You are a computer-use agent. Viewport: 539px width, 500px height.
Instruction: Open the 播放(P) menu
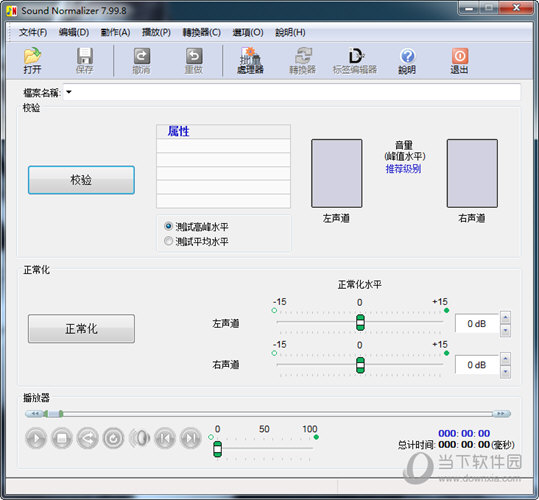click(x=156, y=33)
